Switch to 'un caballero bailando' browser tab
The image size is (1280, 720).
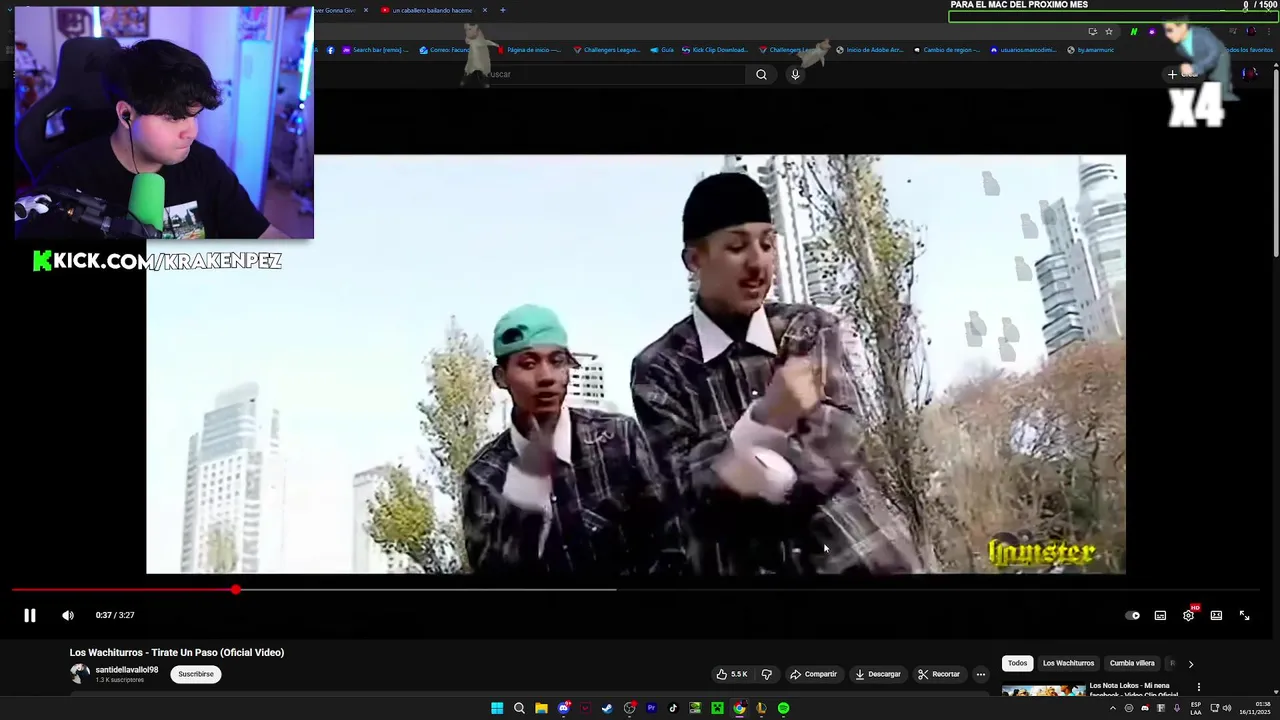click(x=432, y=10)
